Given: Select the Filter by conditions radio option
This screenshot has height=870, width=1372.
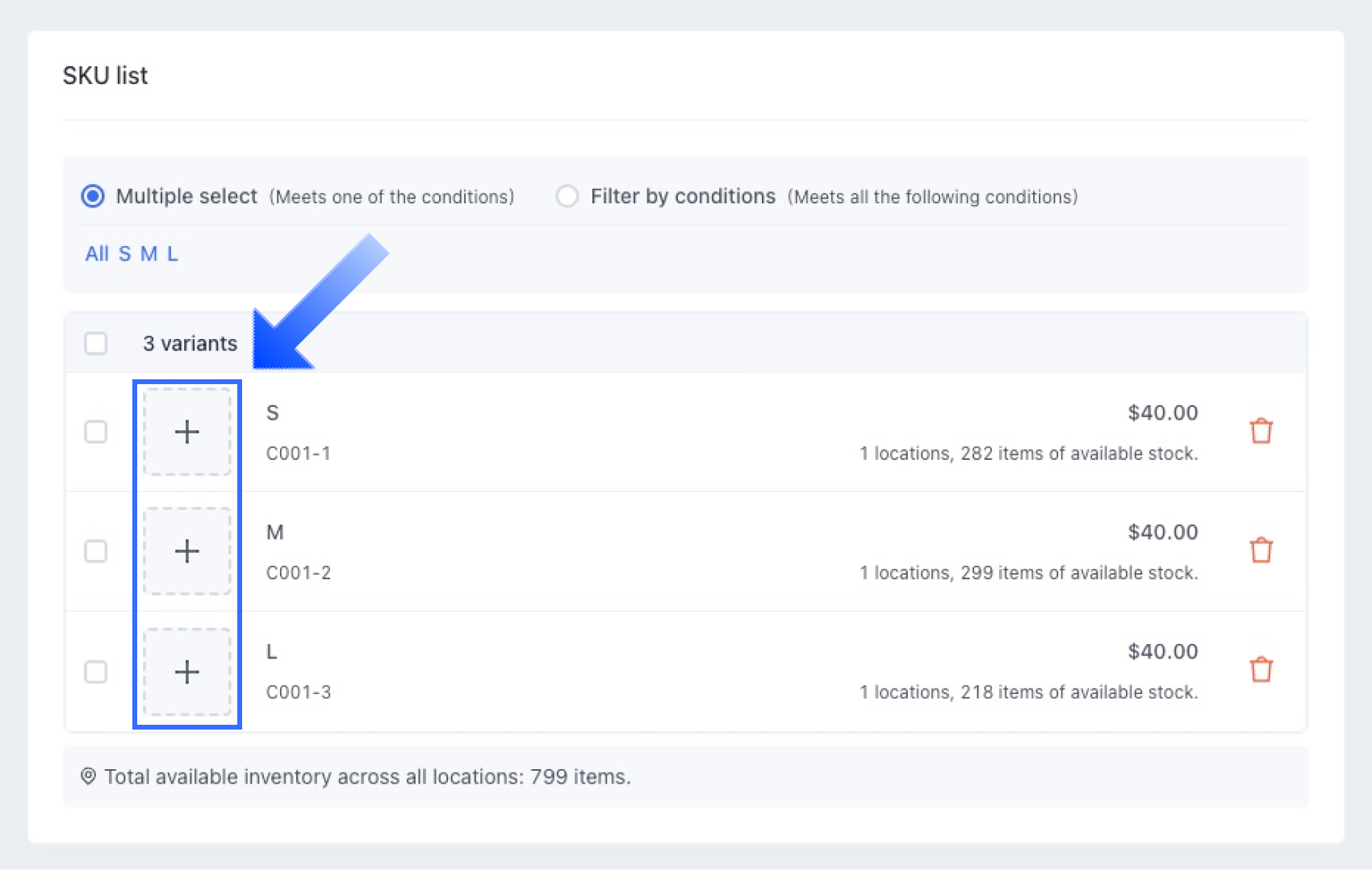Looking at the screenshot, I should click(567, 196).
